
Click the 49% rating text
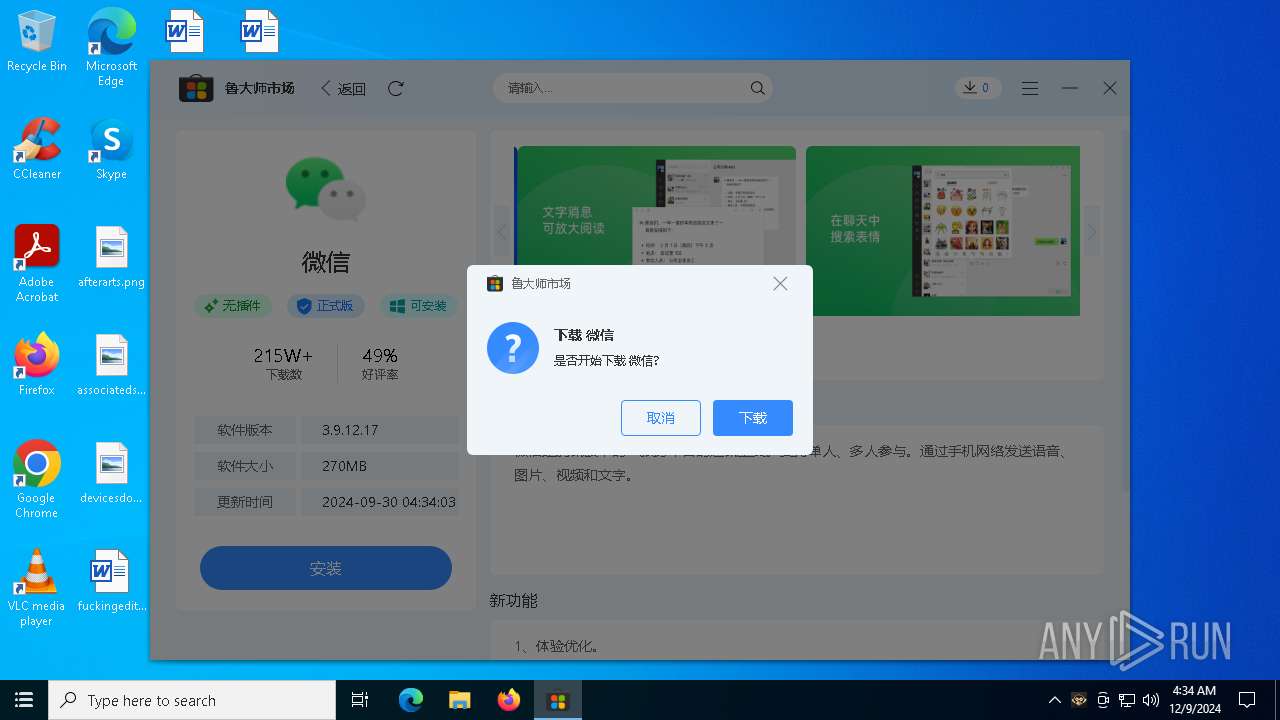pyautogui.click(x=380, y=356)
